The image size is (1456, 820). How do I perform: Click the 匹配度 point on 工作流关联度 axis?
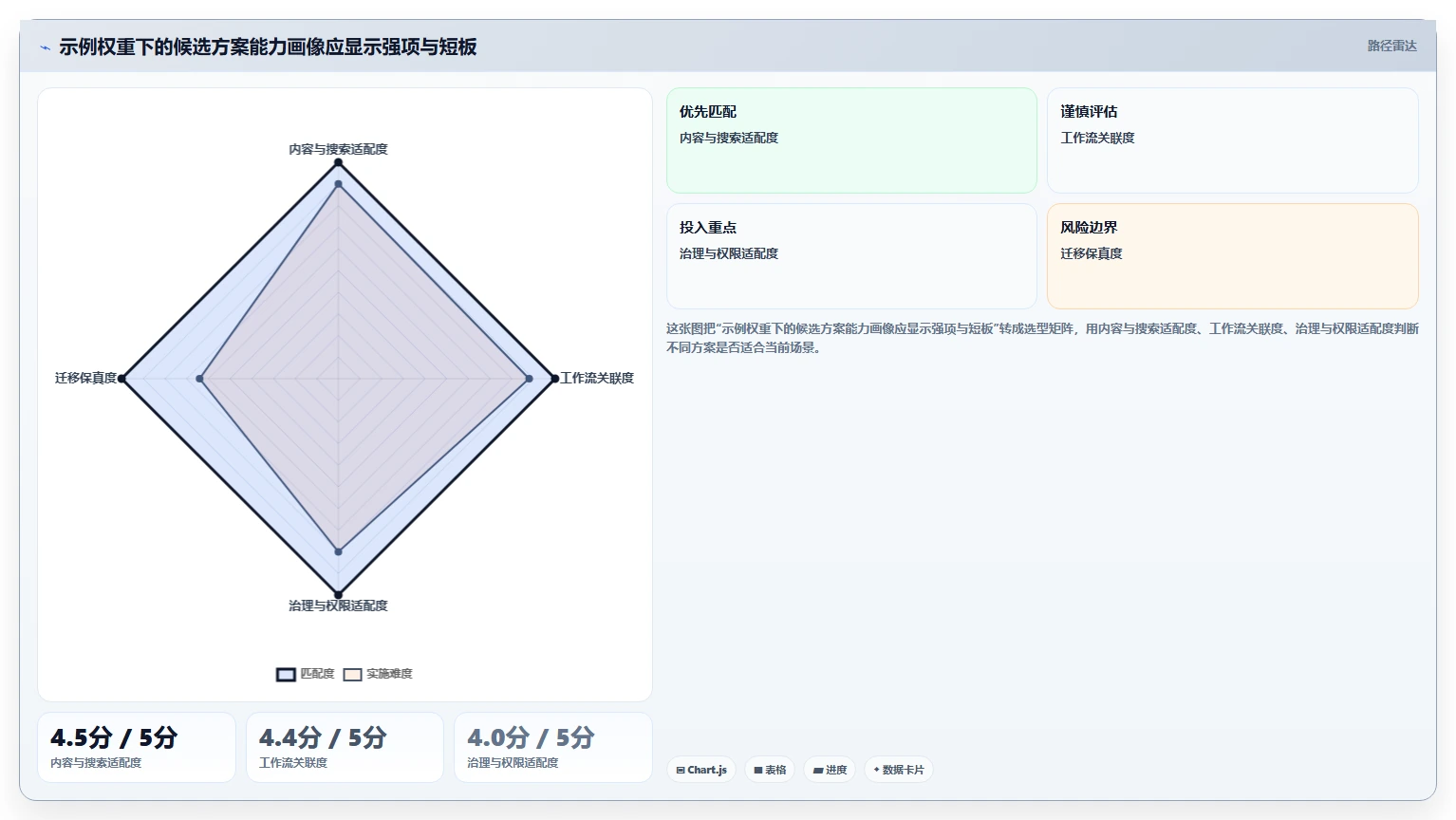555,379
